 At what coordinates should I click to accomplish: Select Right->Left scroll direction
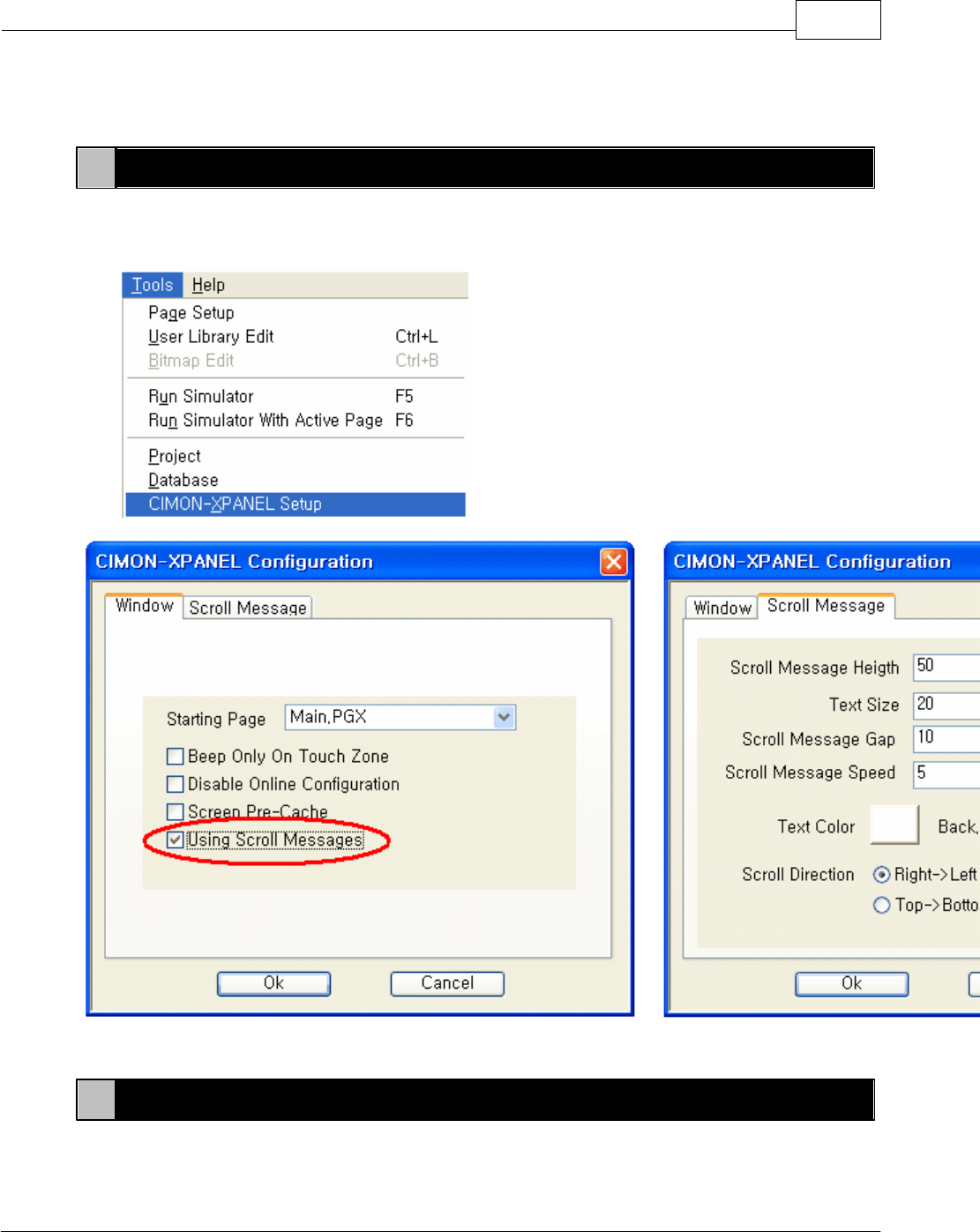point(881,875)
